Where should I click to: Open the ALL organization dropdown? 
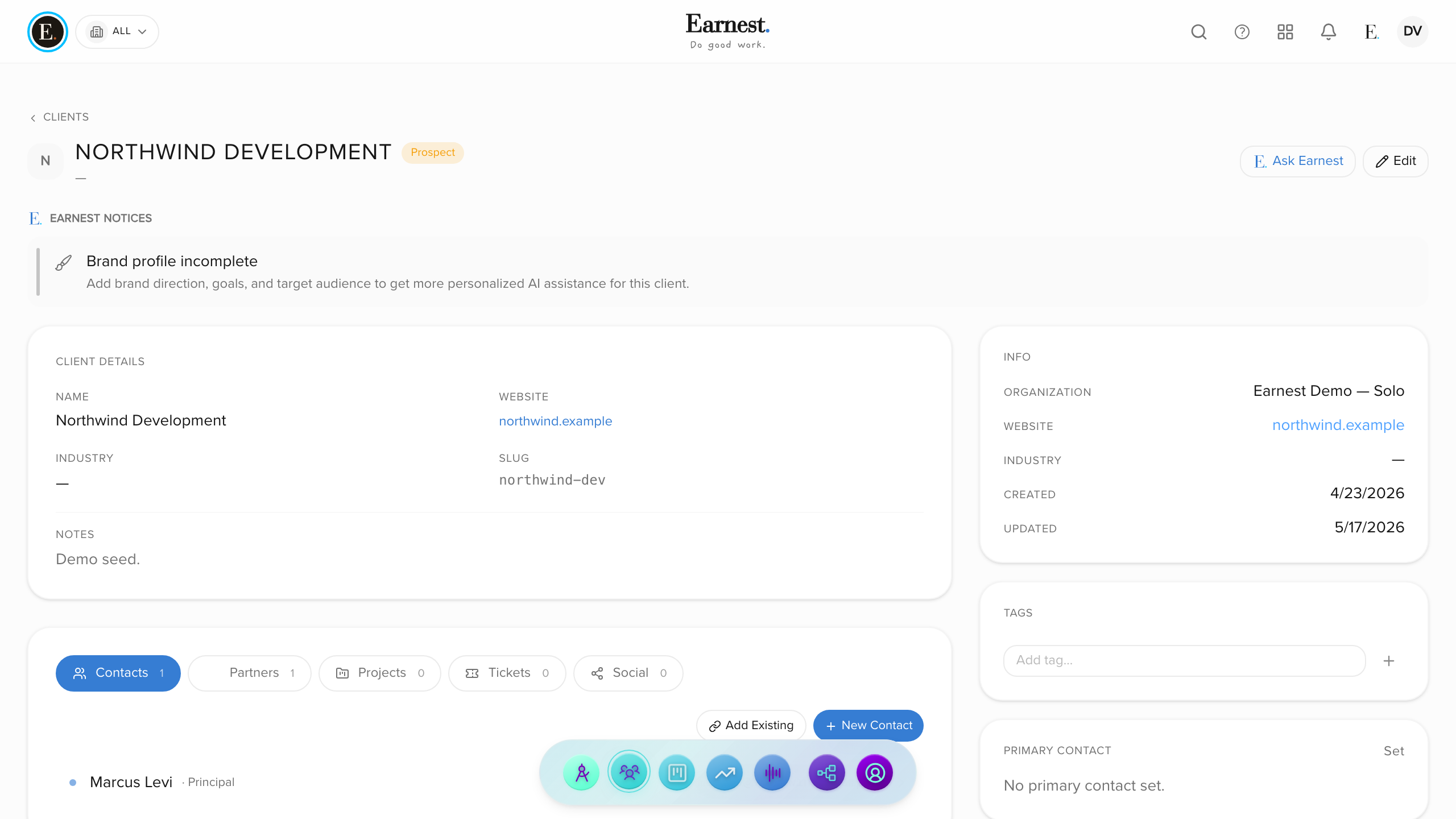(117, 31)
